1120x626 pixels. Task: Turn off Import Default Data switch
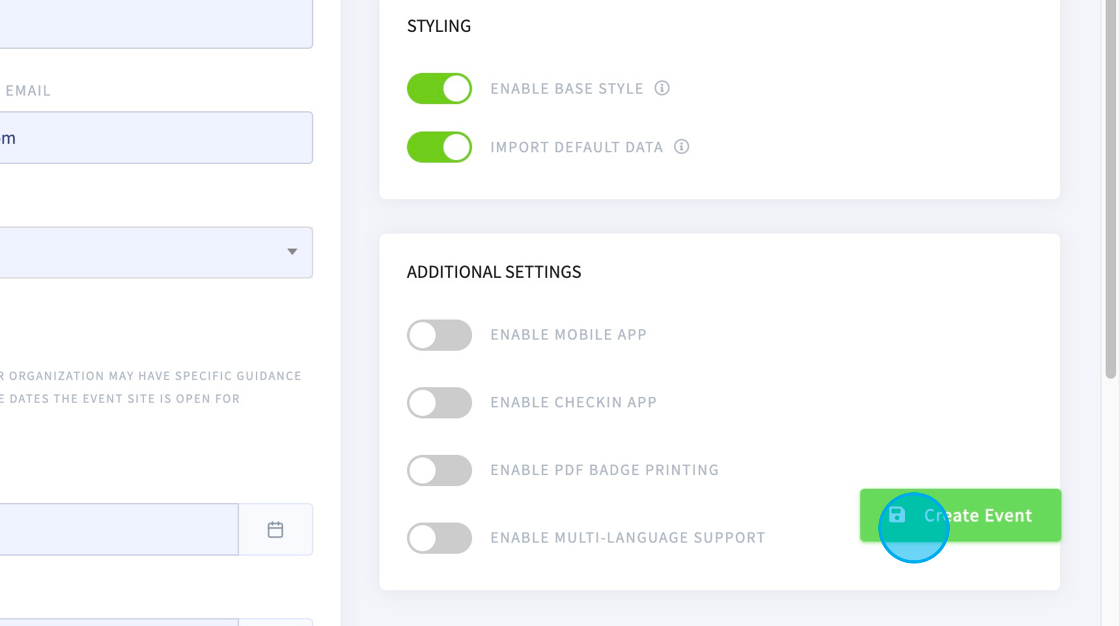pyautogui.click(x=439, y=147)
